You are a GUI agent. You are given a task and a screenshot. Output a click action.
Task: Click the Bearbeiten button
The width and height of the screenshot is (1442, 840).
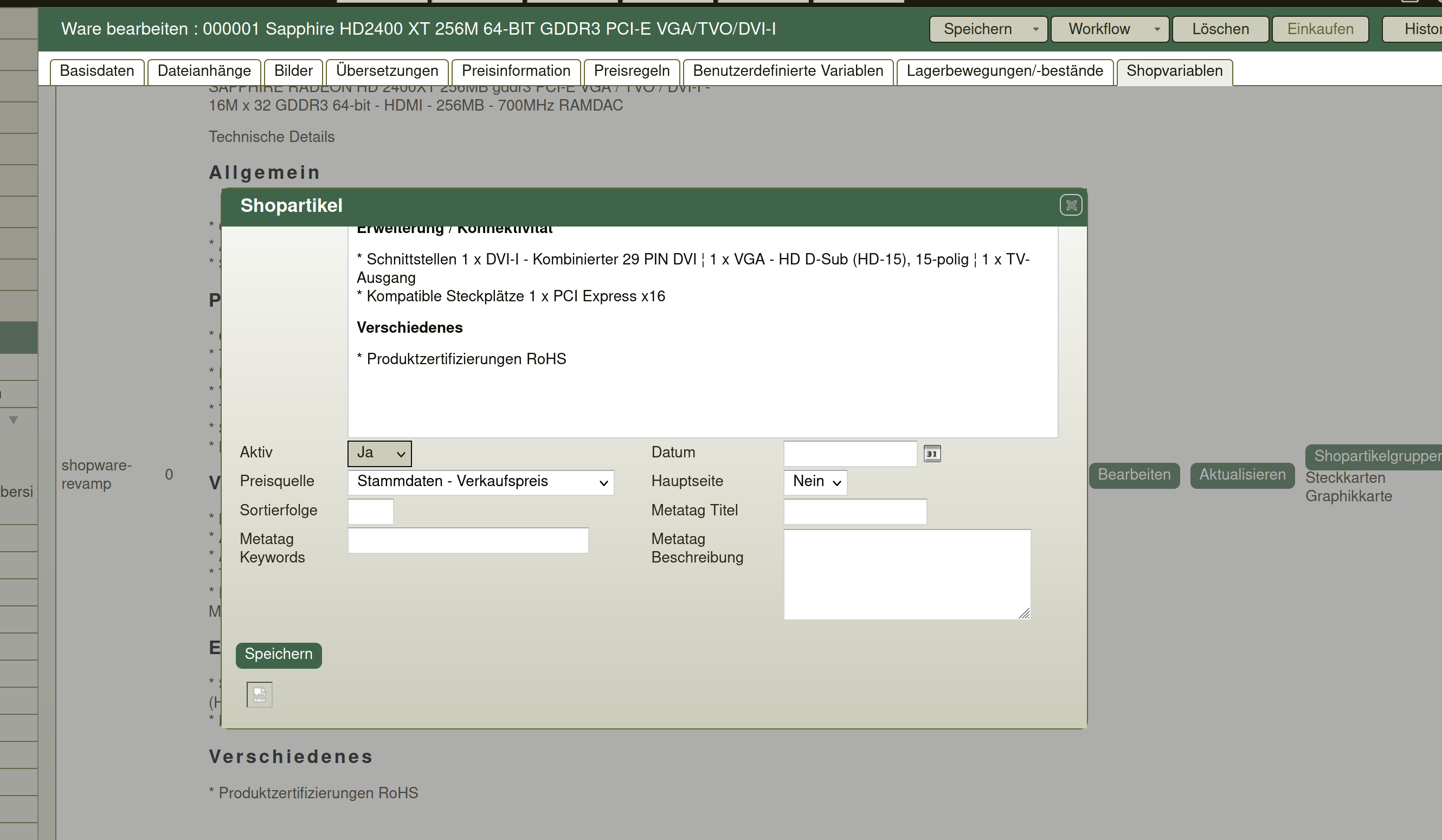1134,475
